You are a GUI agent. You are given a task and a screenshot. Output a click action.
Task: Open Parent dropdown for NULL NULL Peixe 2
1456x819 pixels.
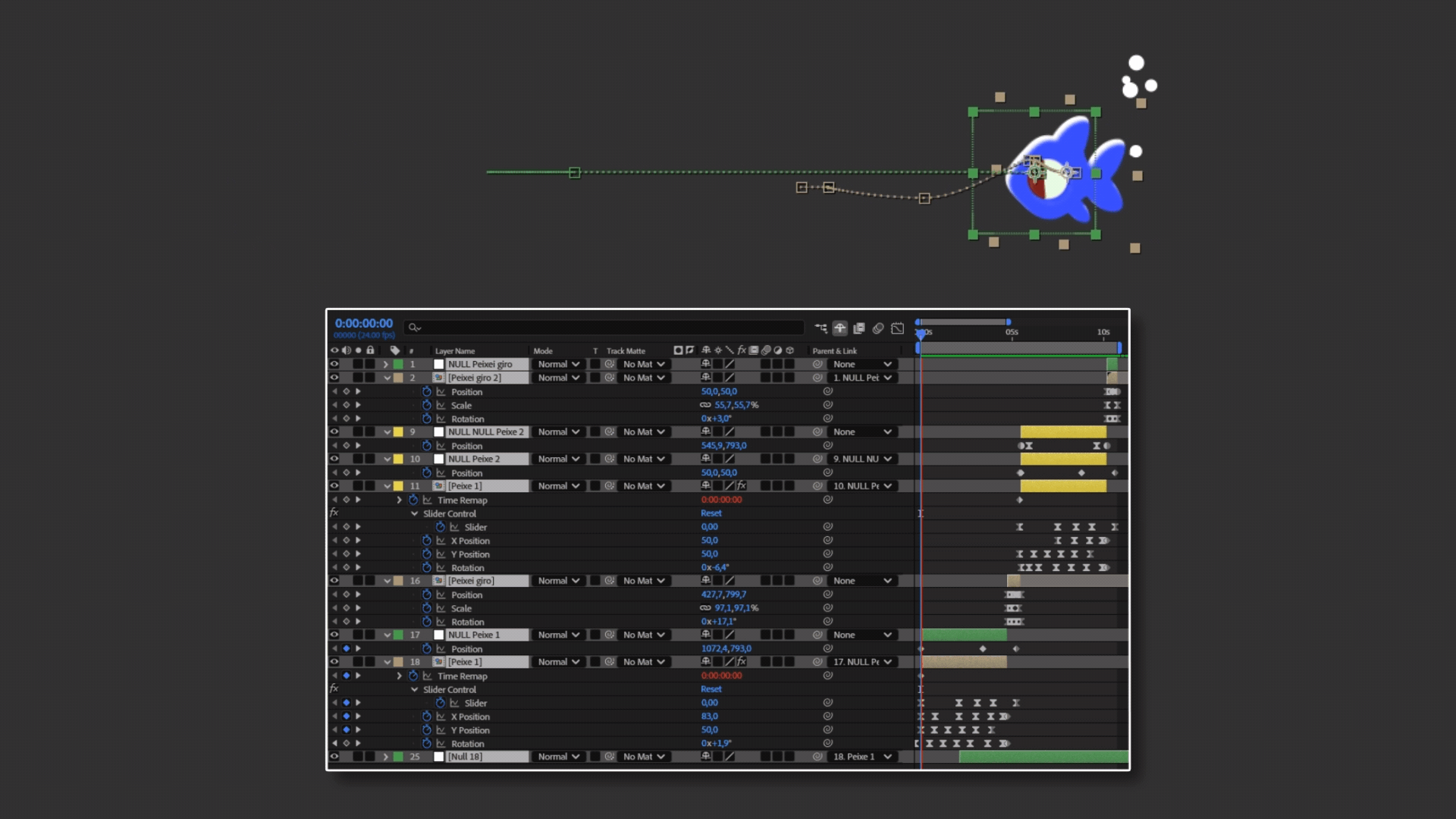pos(862,431)
